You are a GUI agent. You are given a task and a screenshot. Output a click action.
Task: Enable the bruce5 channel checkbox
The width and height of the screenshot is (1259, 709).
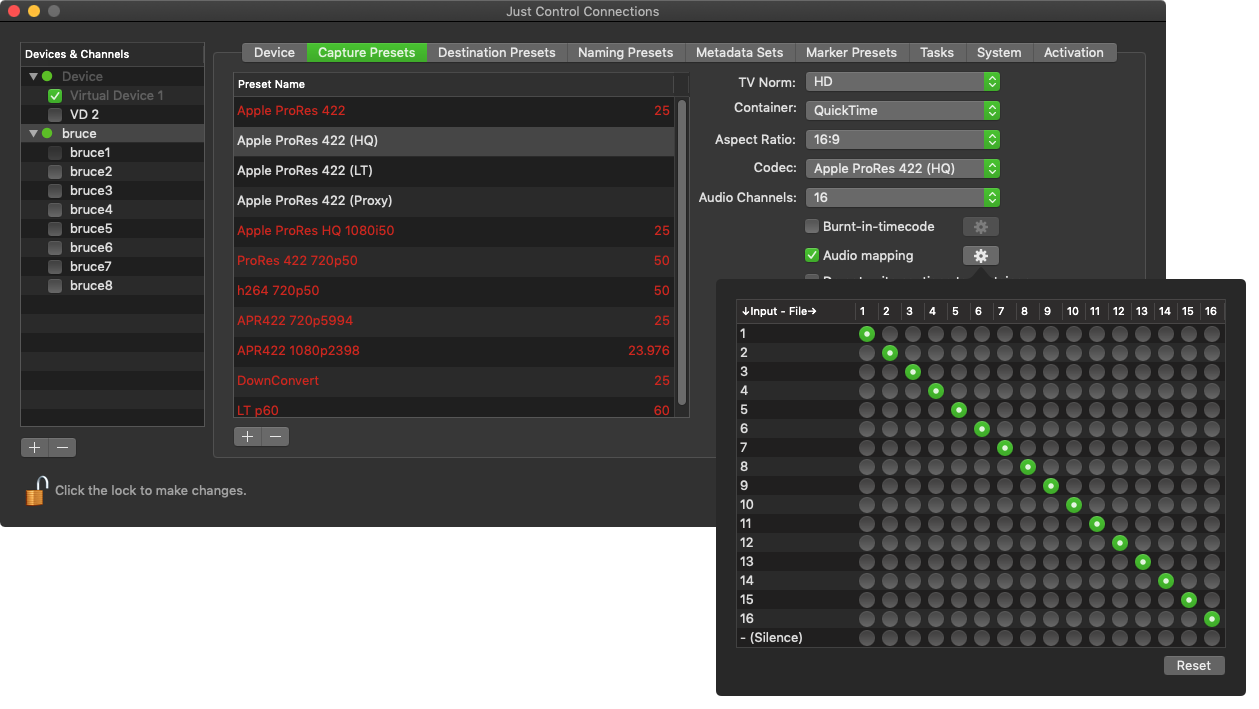pos(55,229)
